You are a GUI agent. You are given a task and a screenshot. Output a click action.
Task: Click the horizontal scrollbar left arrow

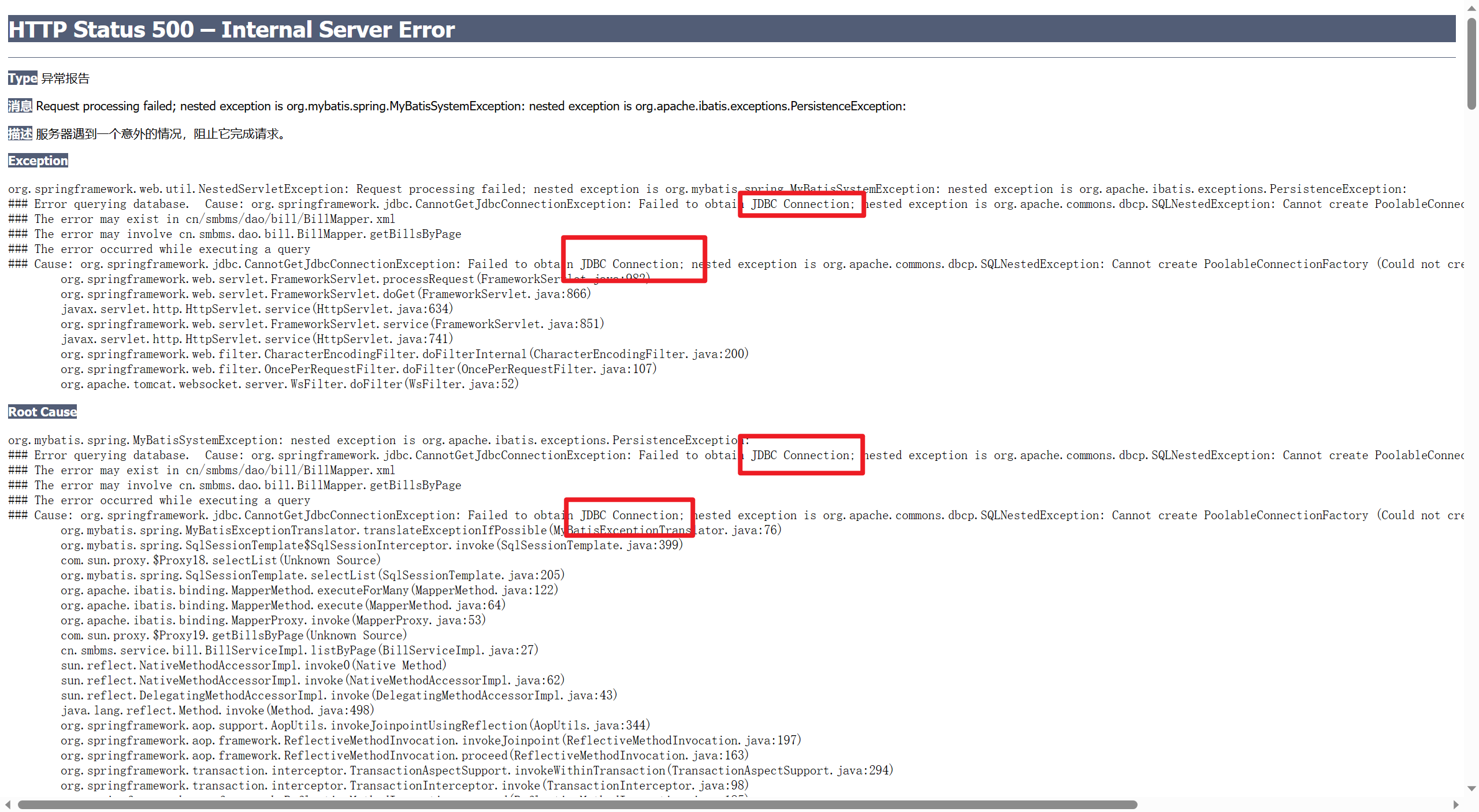[x=8, y=804]
